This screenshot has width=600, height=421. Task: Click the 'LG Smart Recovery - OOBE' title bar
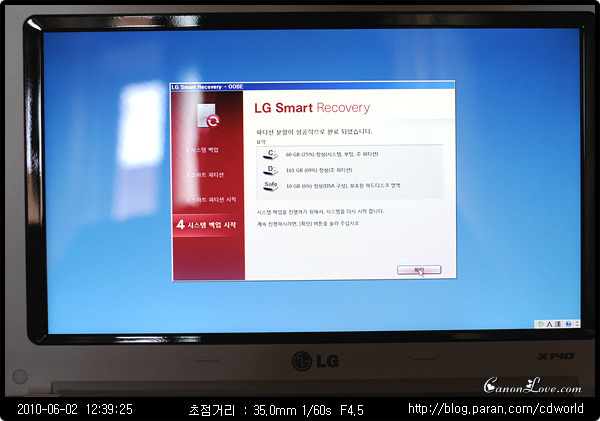click(313, 86)
